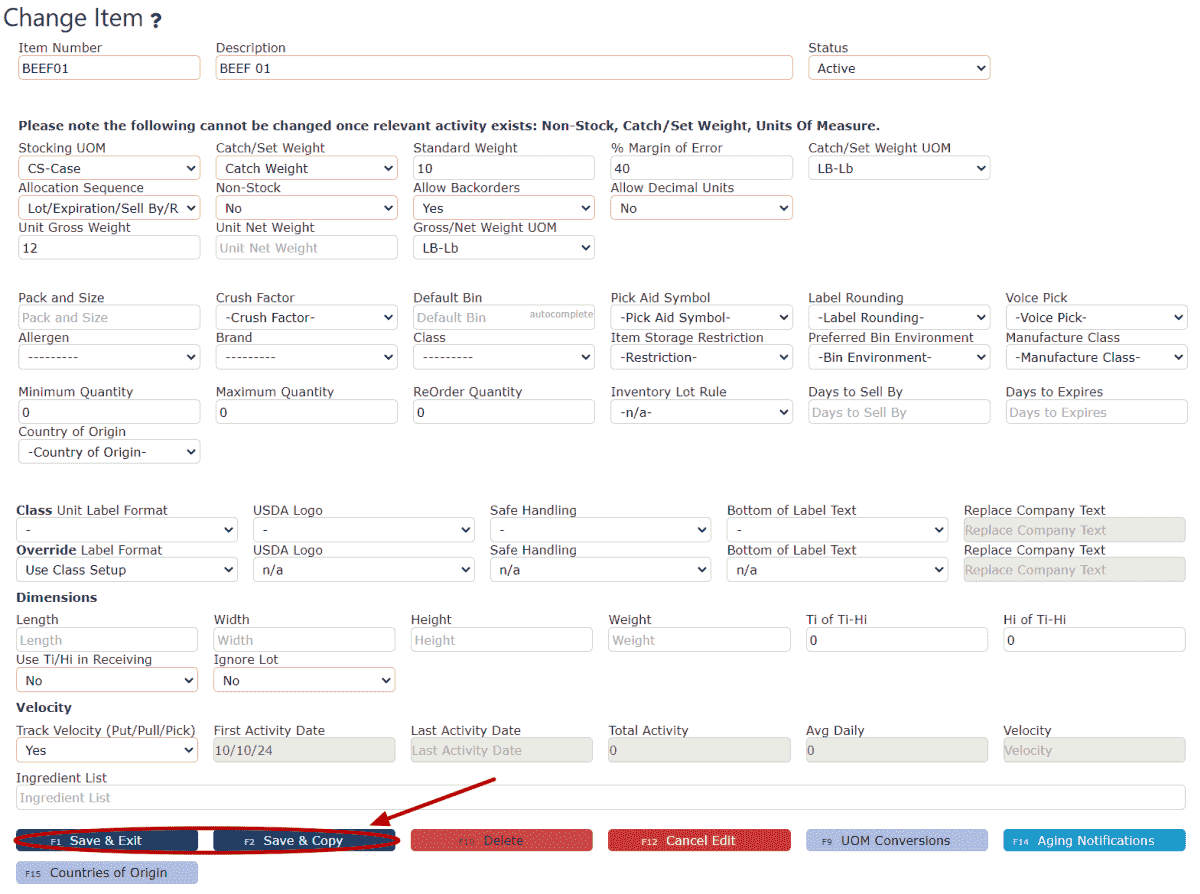Click the Delete button
Viewport: 1200px width, 894px height.
502,841
